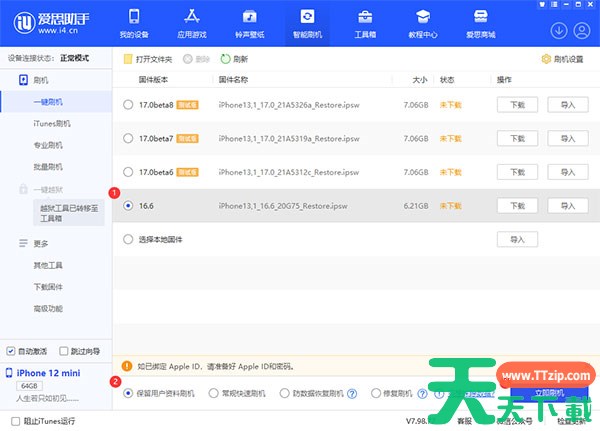This screenshot has width=600, height=431.
Task: Open 刷机设置 flash settings
Action: (563, 59)
